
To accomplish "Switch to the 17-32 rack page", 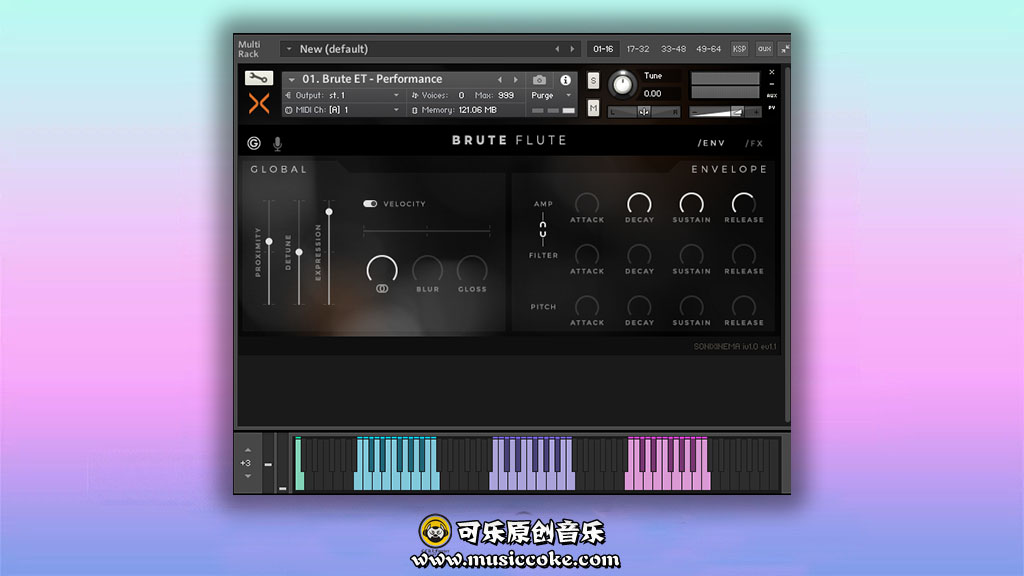I will (637, 49).
